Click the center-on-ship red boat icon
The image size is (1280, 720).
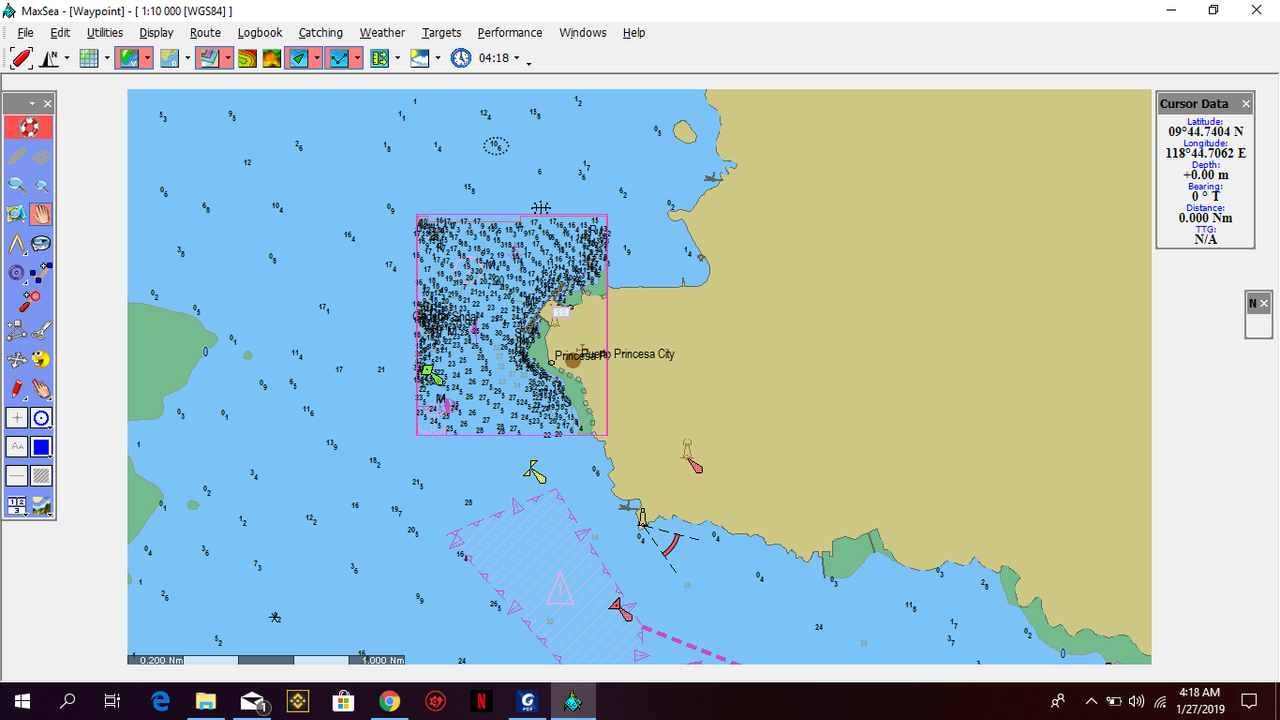[22, 58]
